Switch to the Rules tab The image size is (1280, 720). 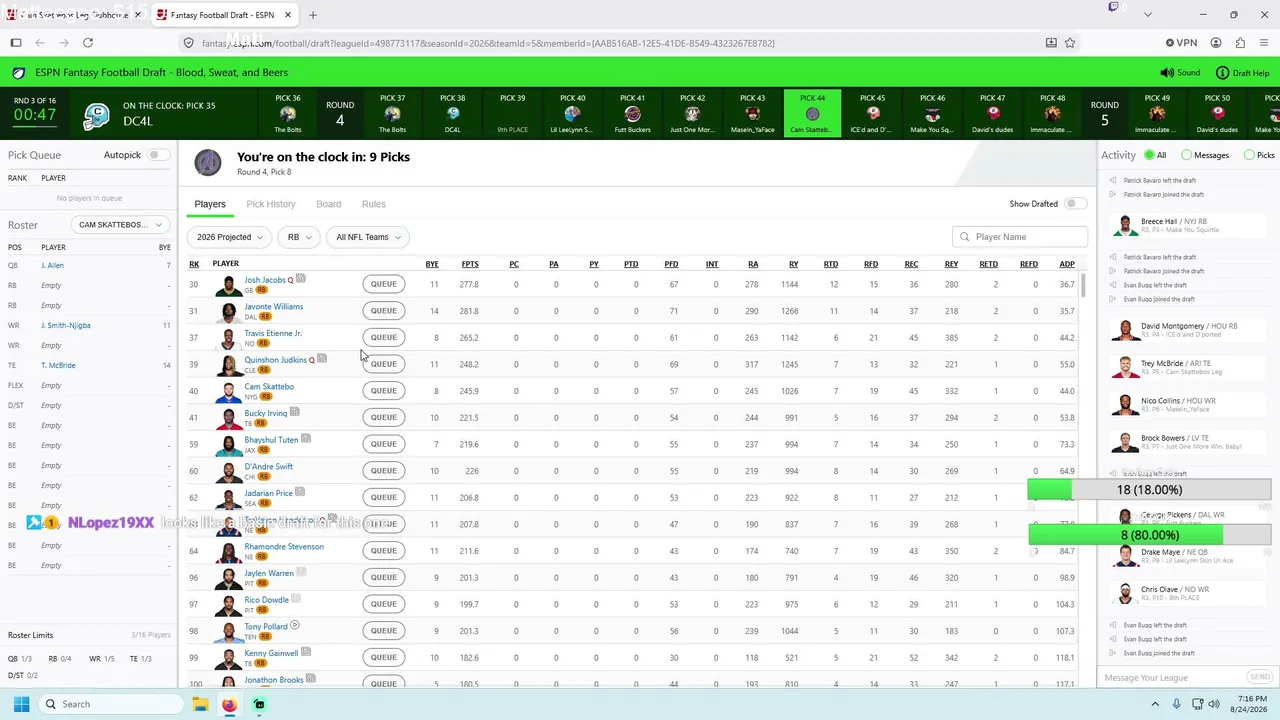pyautogui.click(x=374, y=204)
